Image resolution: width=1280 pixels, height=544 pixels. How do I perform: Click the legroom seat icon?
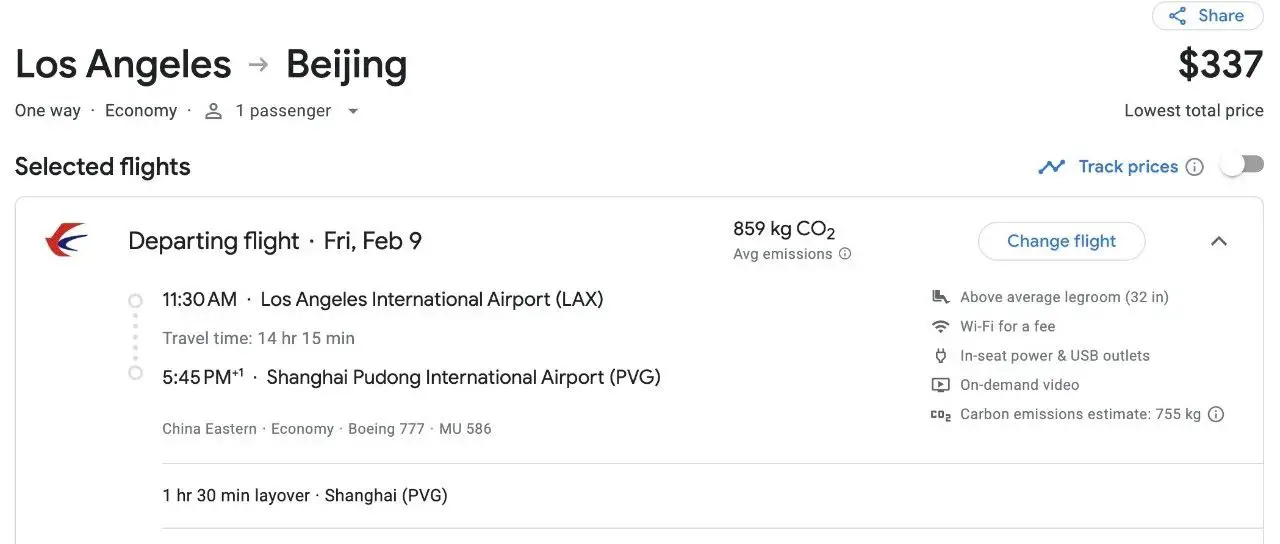point(940,297)
